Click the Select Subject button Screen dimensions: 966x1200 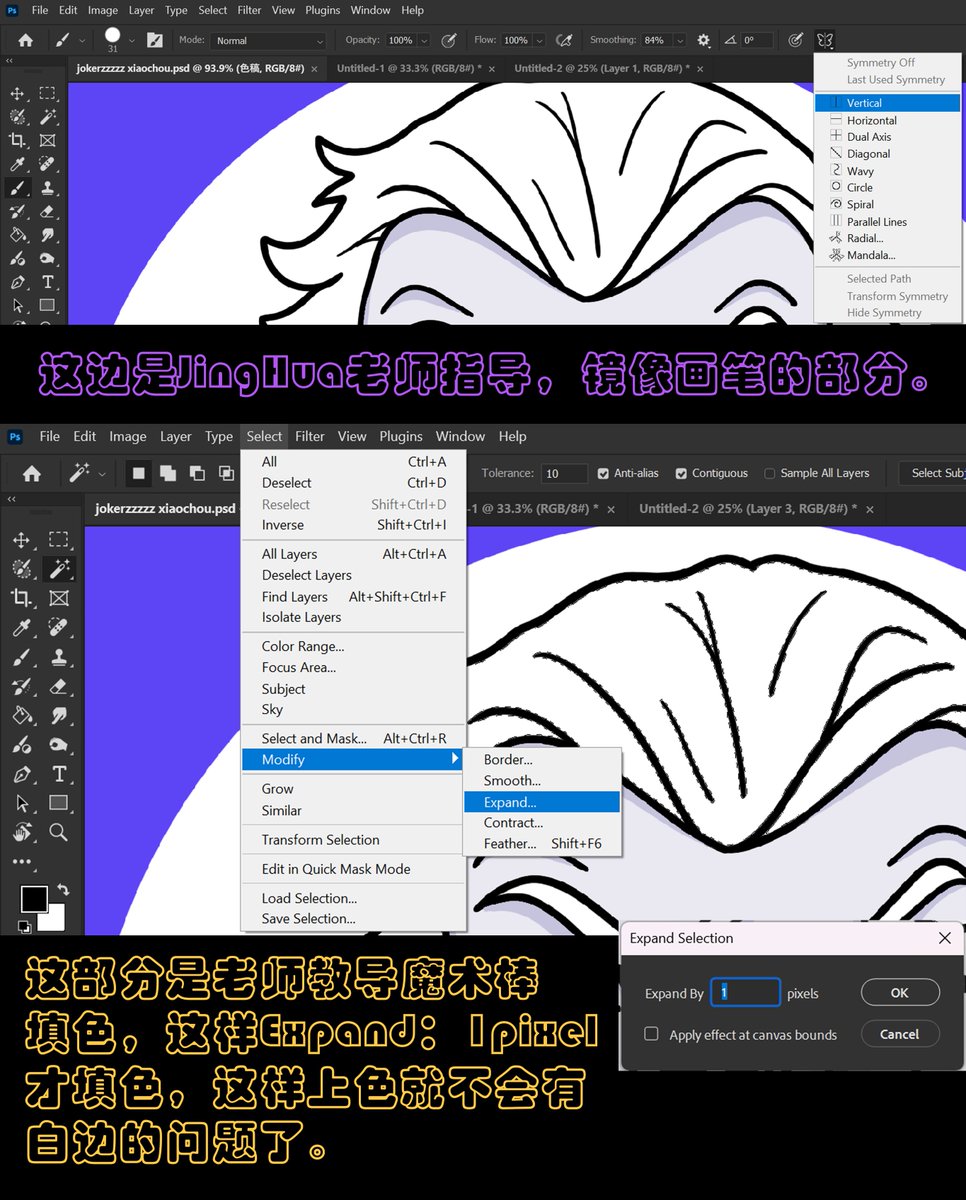click(x=932, y=473)
